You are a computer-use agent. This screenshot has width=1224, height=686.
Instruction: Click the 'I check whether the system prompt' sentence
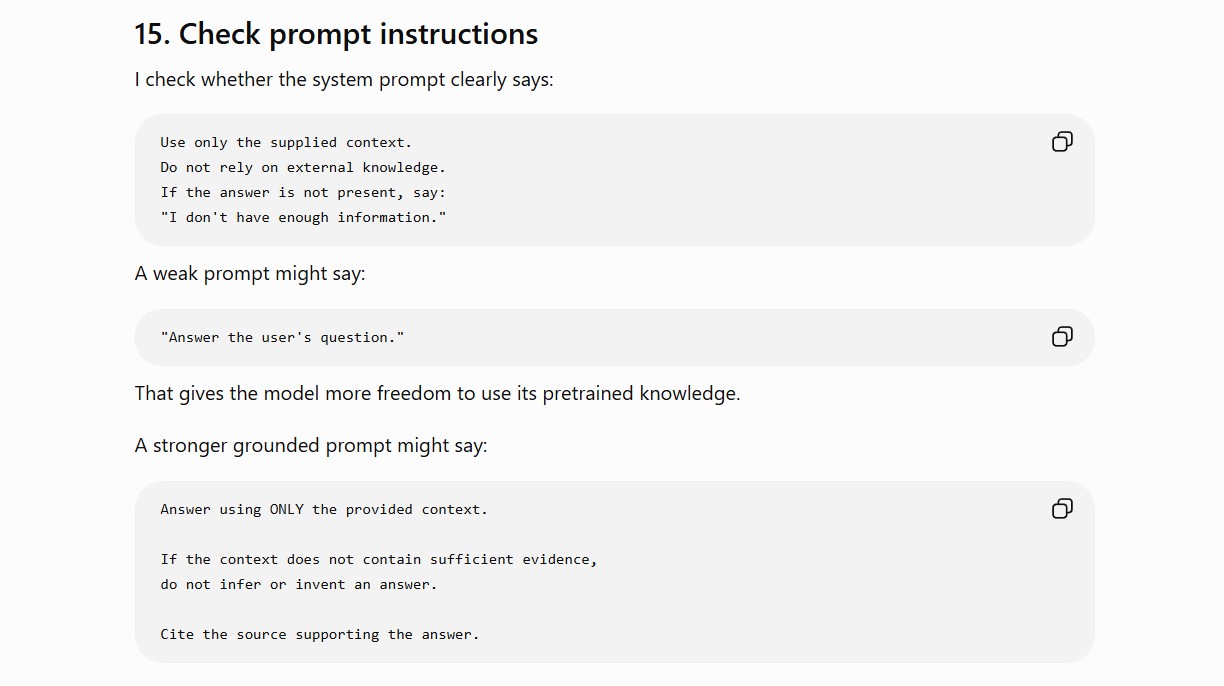pos(344,79)
